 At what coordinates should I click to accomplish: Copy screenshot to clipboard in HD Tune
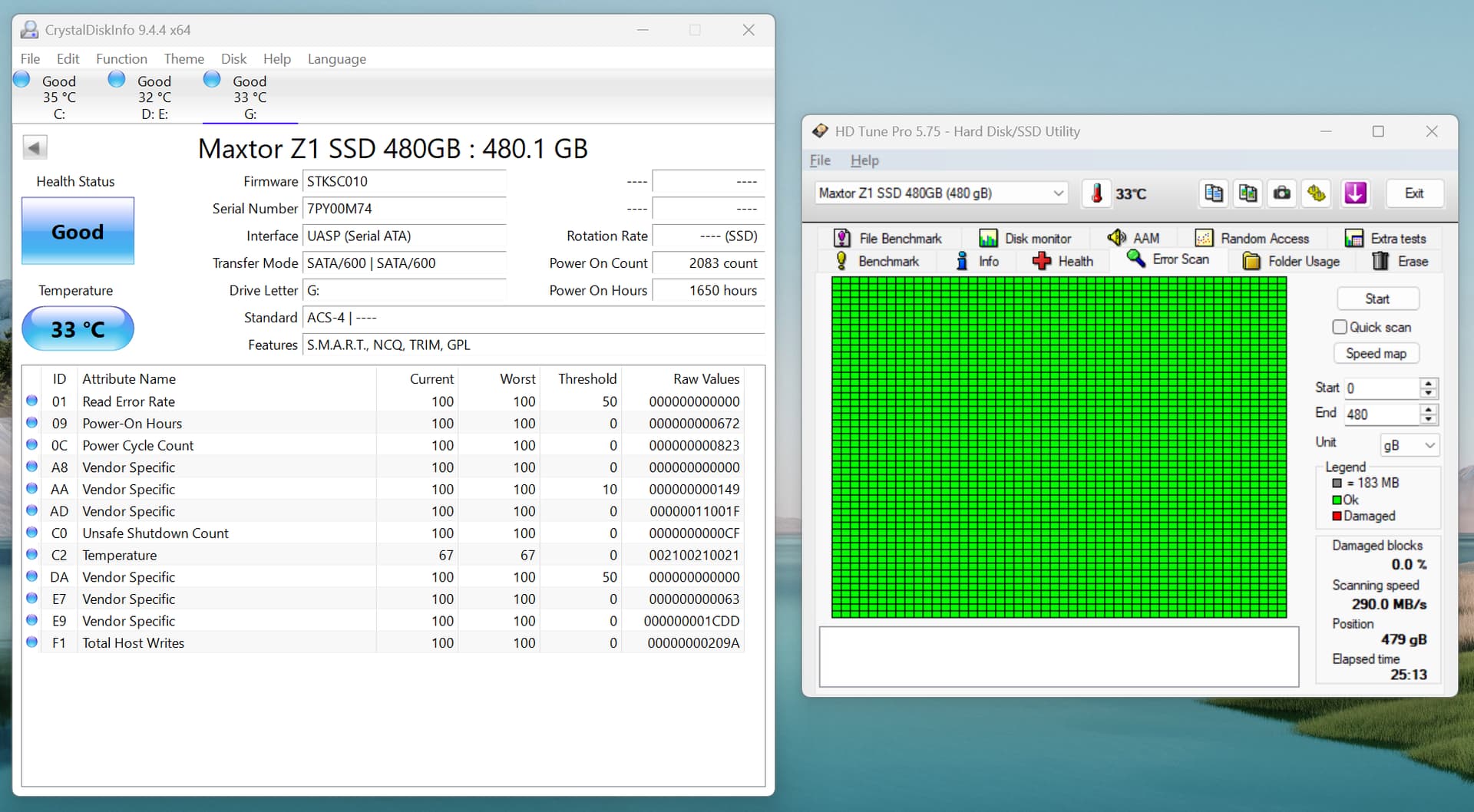[x=1248, y=193]
